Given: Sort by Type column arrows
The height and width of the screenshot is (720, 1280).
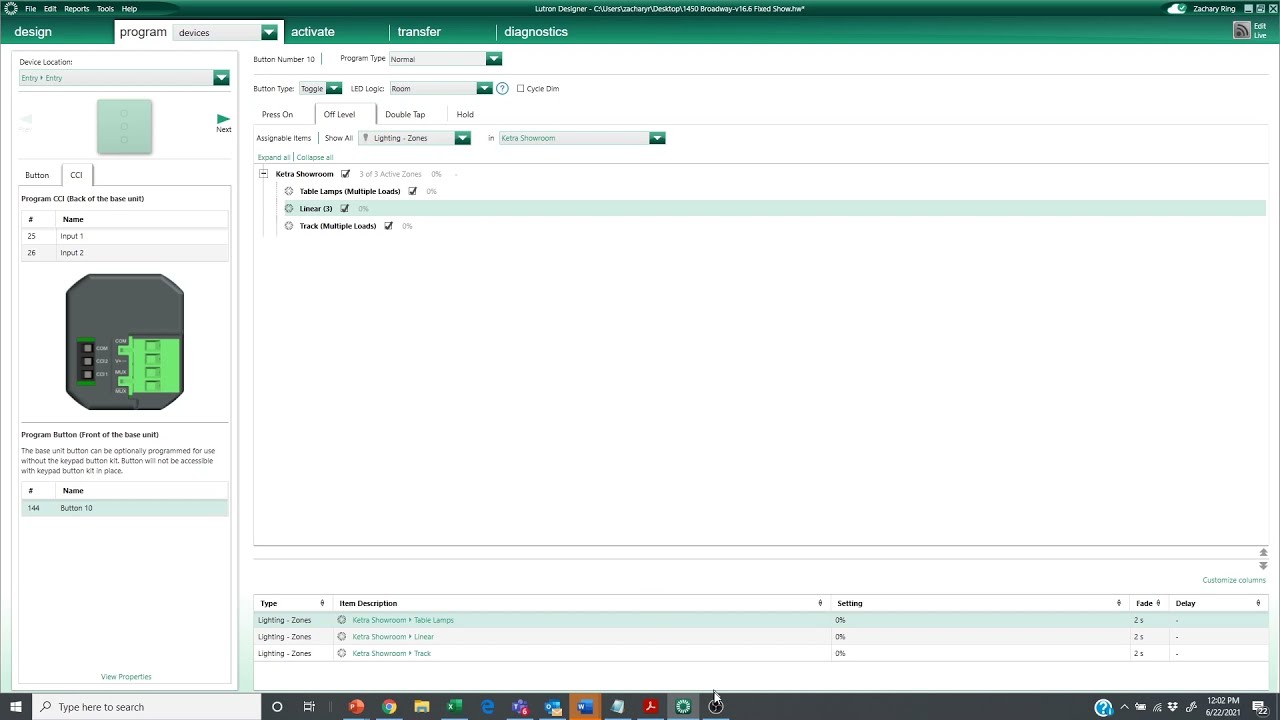Looking at the screenshot, I should (x=322, y=603).
